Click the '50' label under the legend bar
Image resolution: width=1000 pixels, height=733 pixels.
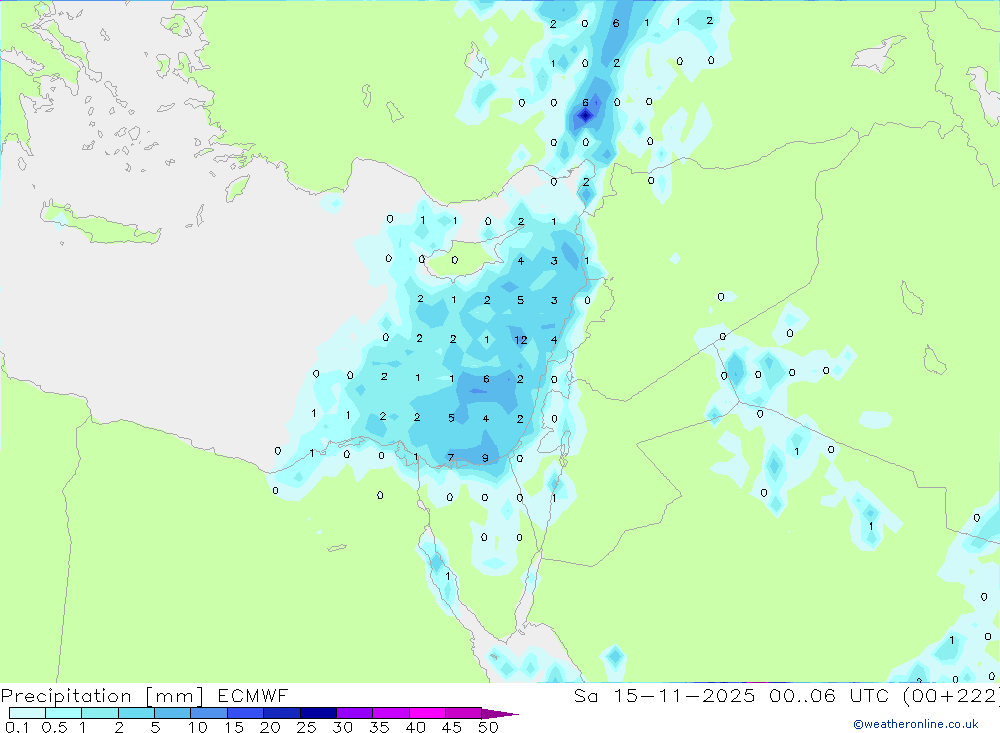click(488, 727)
